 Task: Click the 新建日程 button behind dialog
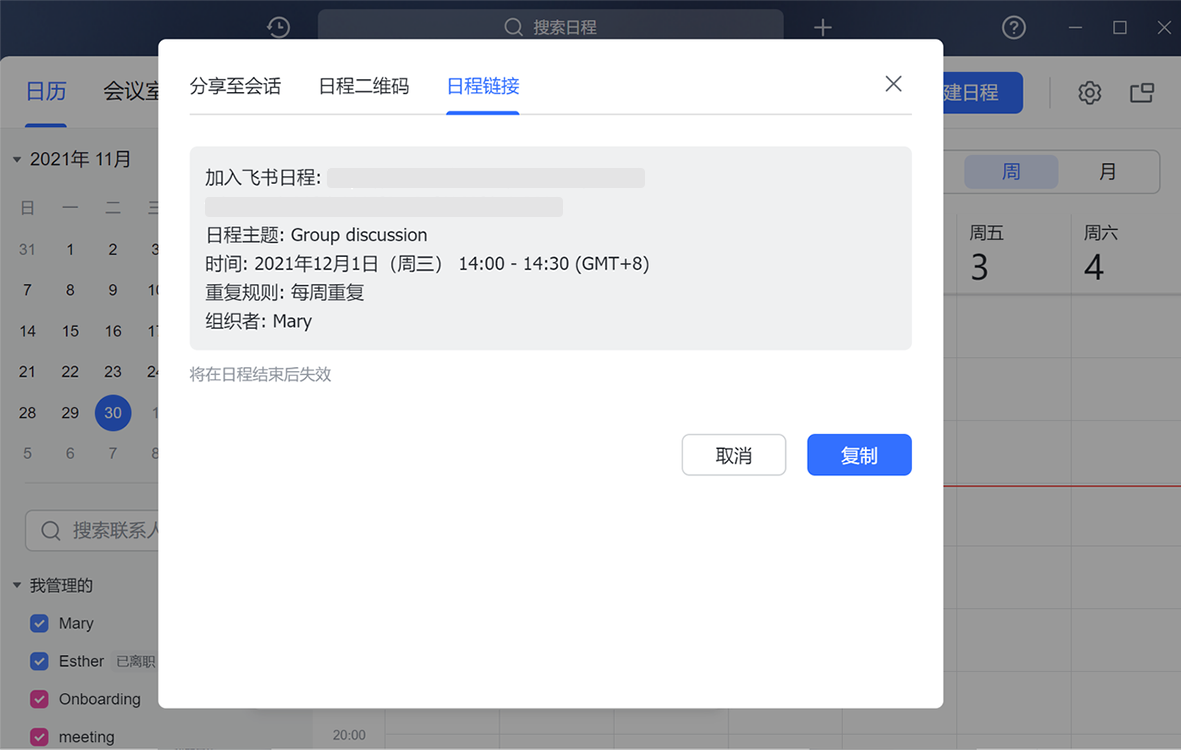pyautogui.click(x=982, y=93)
